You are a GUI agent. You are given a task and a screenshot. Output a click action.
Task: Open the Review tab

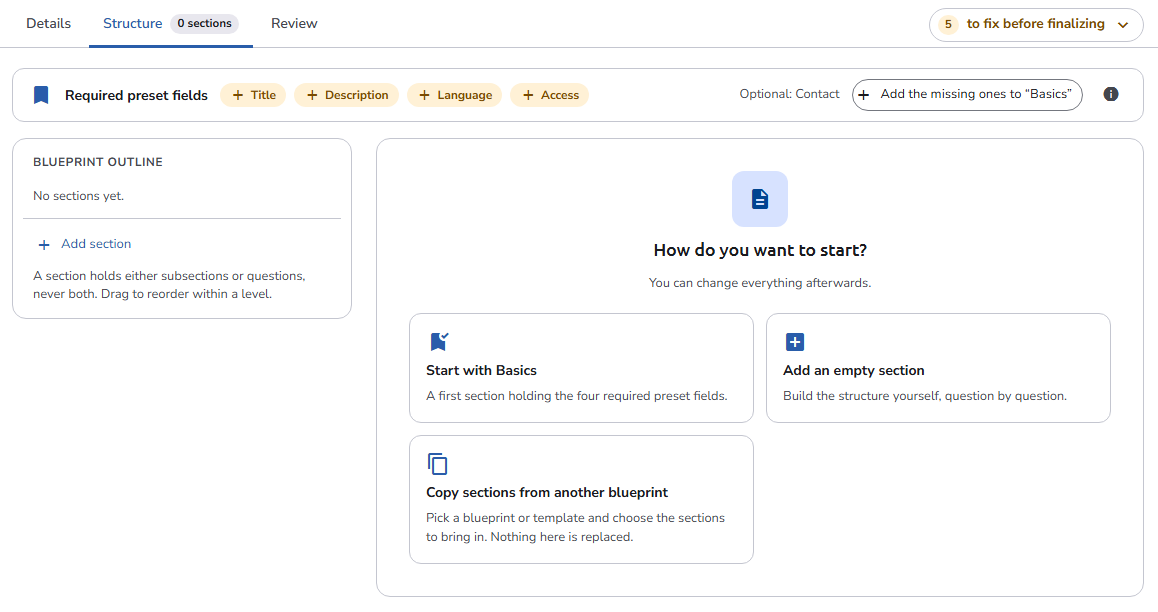pyautogui.click(x=294, y=24)
